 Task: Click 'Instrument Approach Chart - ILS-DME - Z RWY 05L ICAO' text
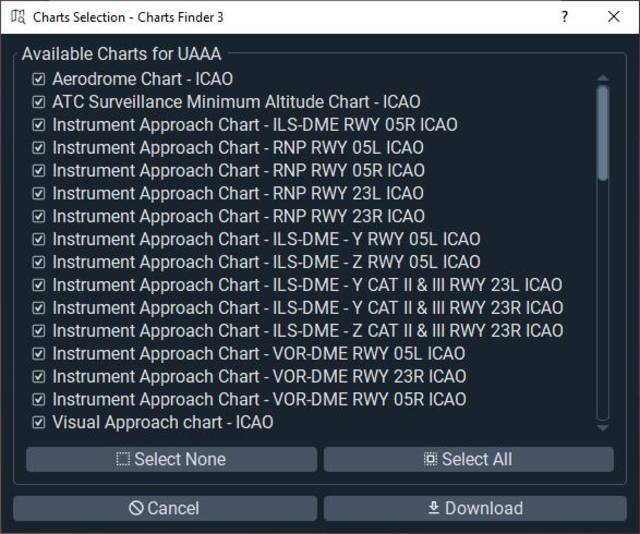[266, 262]
